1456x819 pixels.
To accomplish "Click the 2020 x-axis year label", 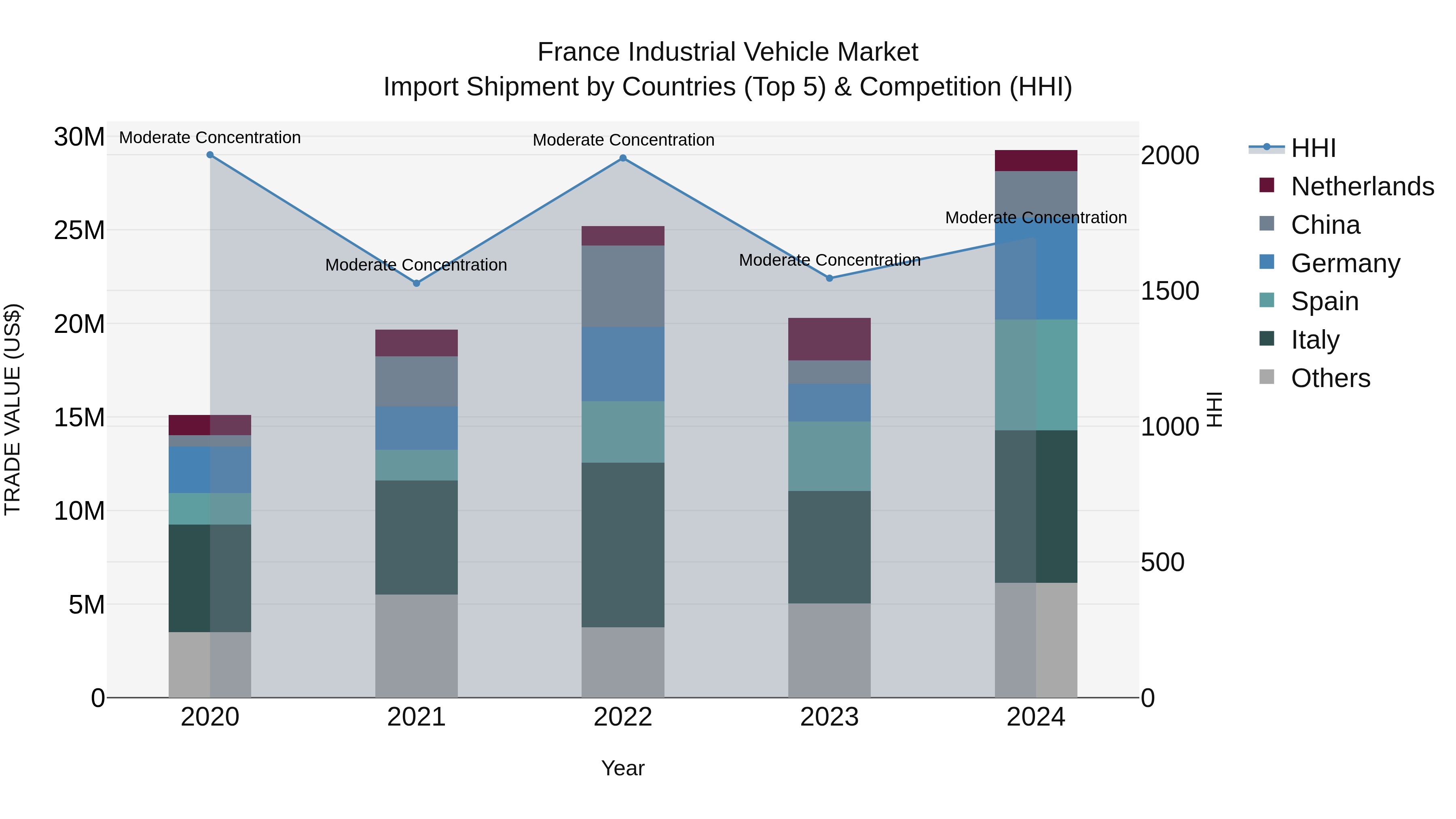I will (210, 717).
